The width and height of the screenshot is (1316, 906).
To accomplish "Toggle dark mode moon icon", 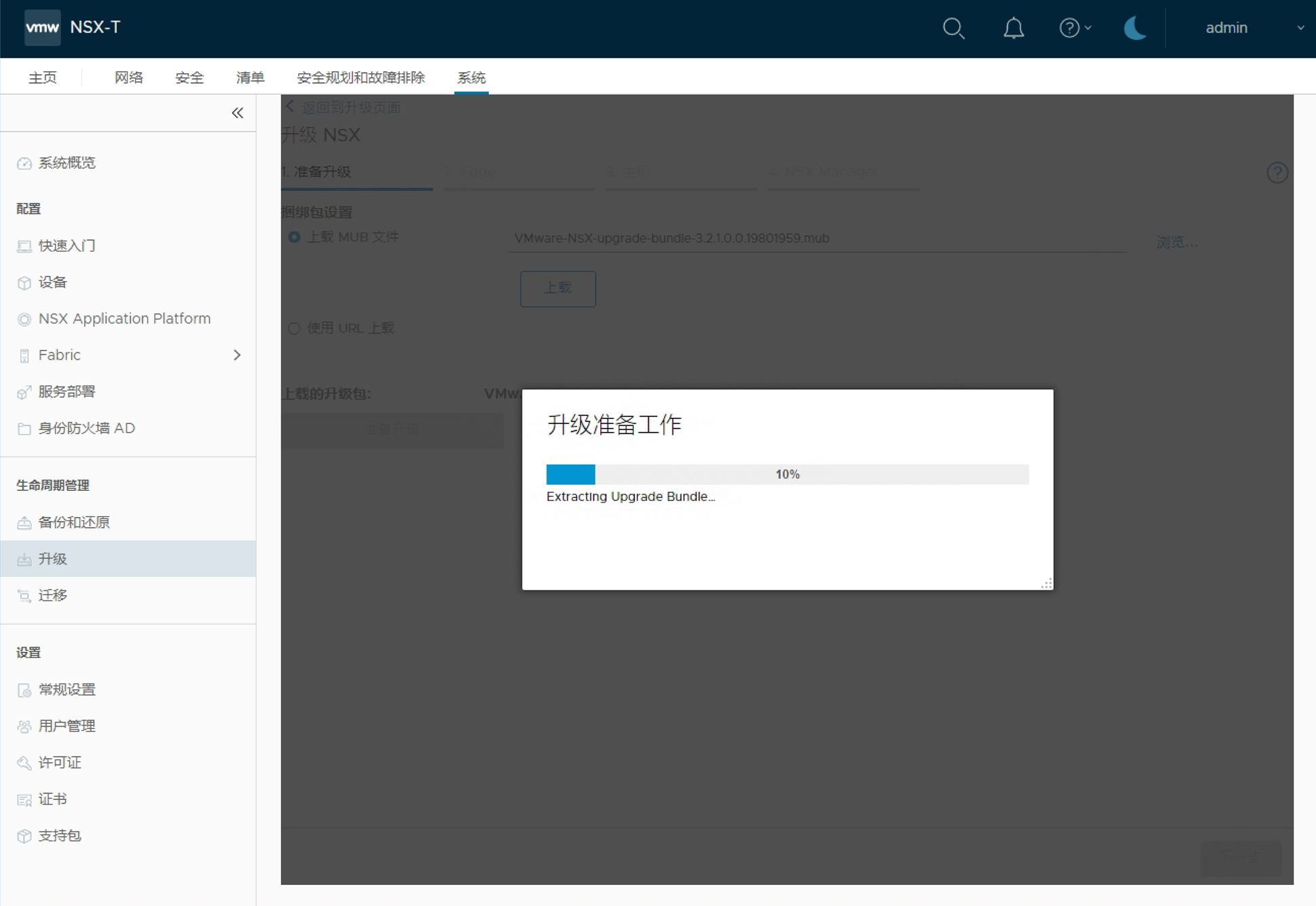I will coord(1134,28).
